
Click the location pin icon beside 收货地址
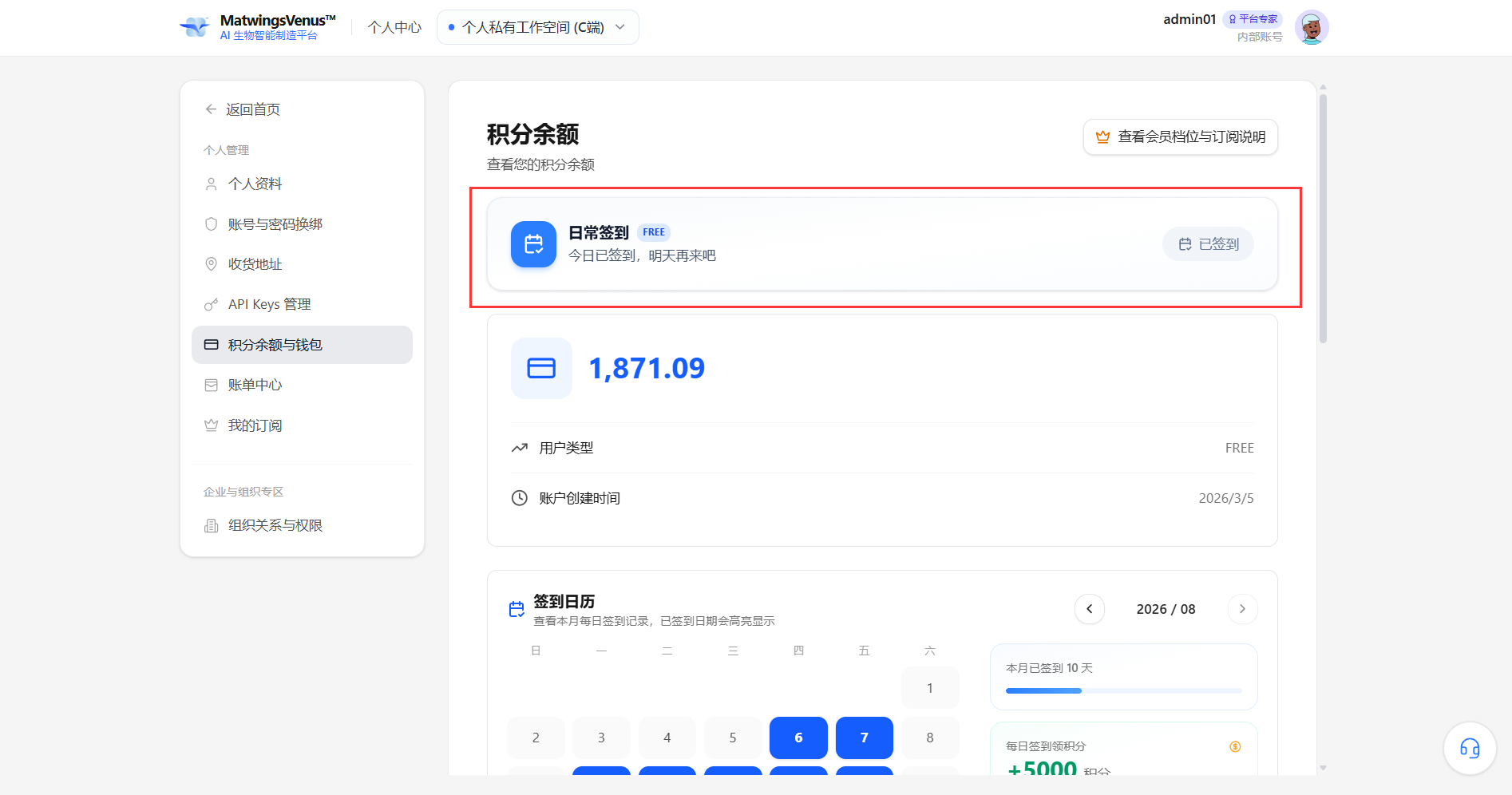coord(211,264)
